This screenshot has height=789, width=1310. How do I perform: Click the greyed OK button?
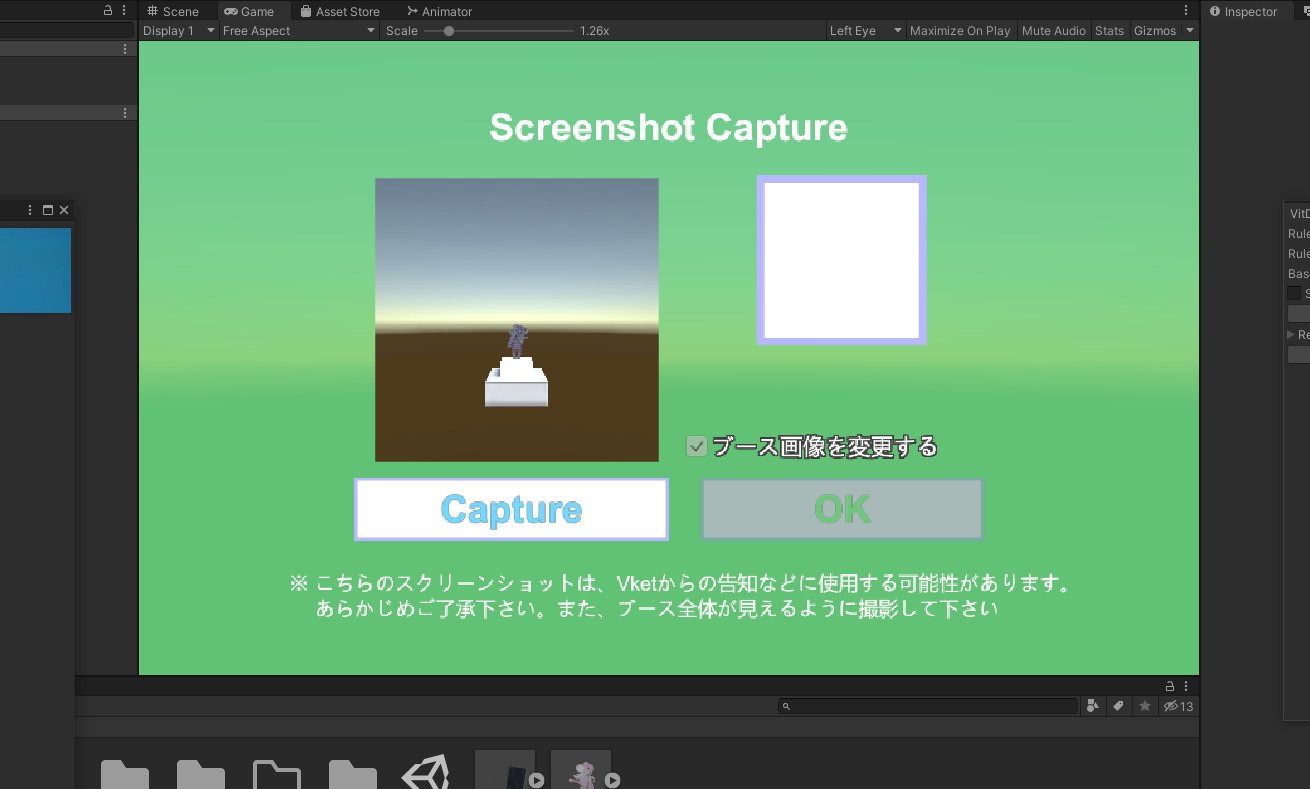(842, 509)
